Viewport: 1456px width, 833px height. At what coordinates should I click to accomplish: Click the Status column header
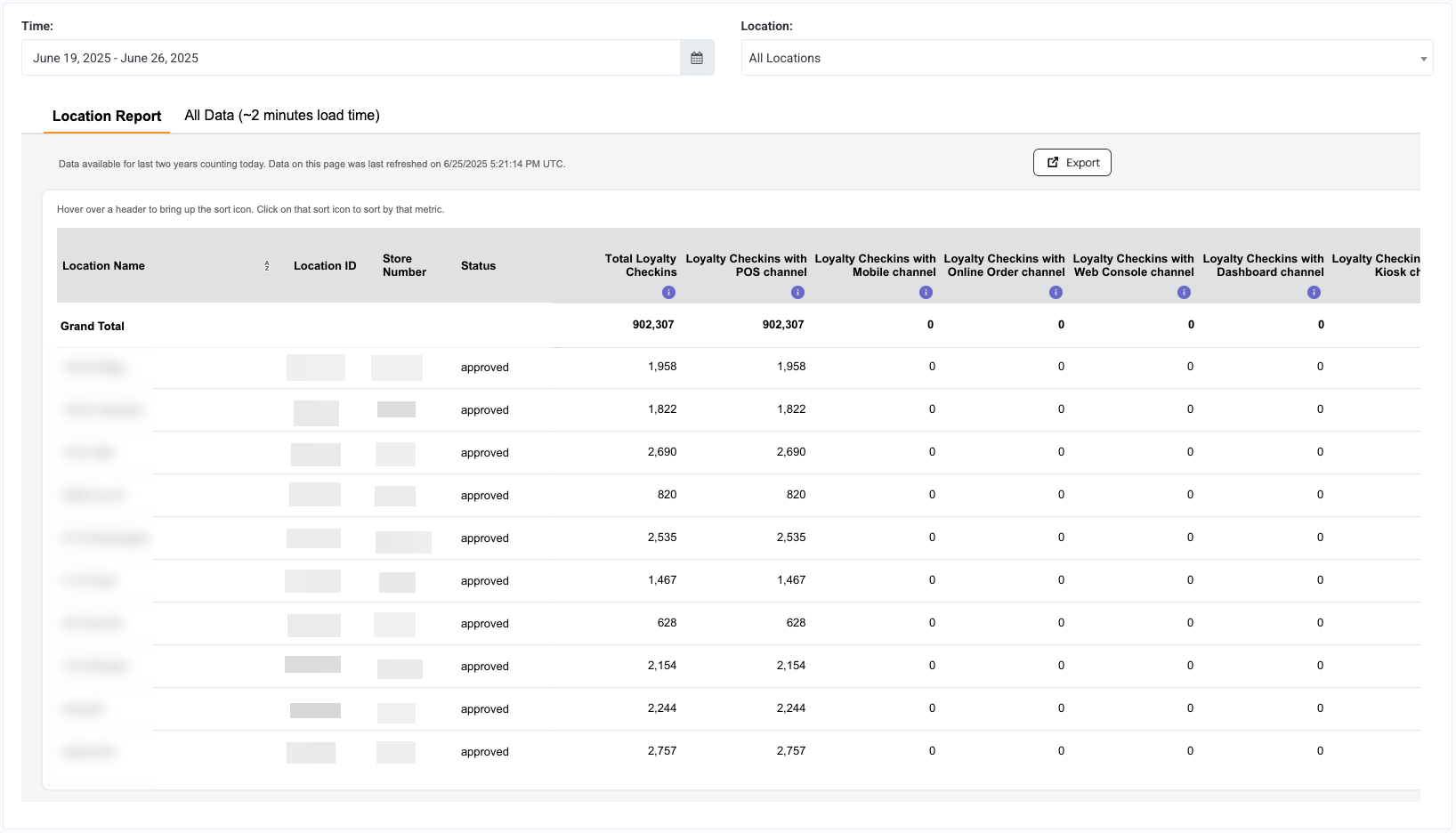tap(478, 266)
